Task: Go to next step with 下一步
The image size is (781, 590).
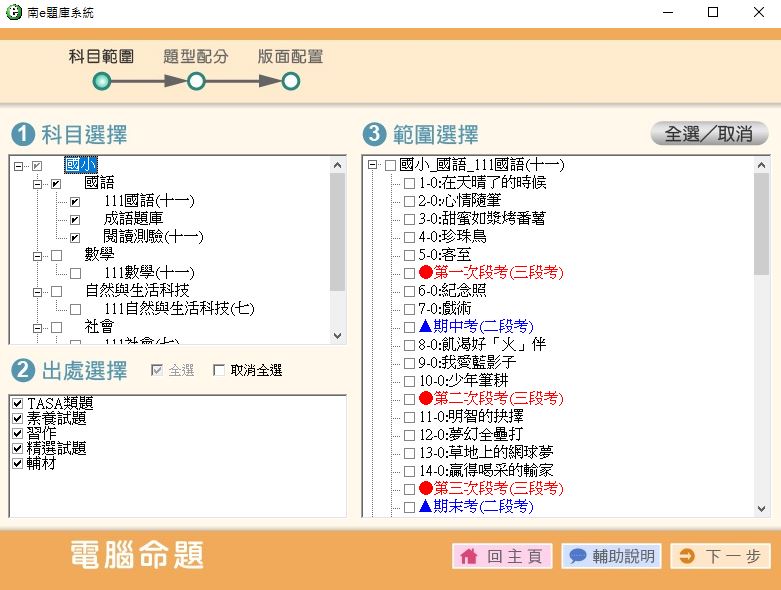Action: pos(720,556)
